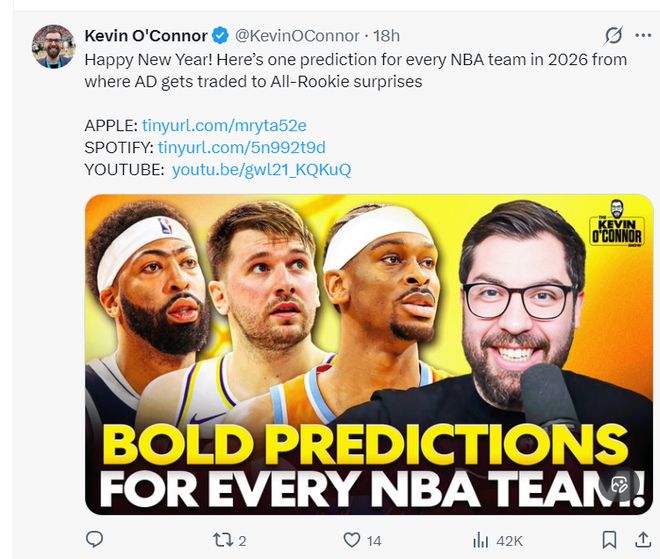The height and width of the screenshot is (559, 660).
Task: Click the 42K views count
Action: pyautogui.click(x=509, y=541)
